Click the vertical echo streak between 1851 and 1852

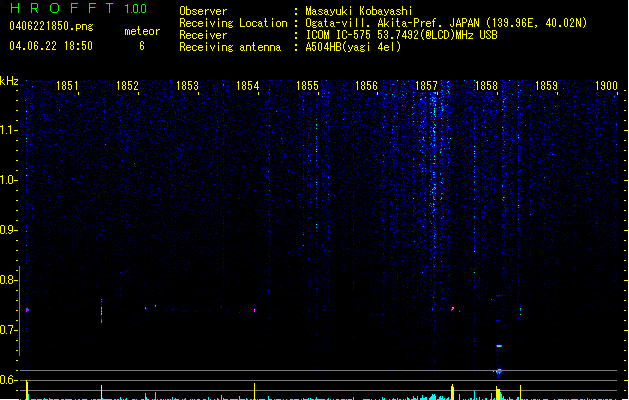tap(101, 311)
